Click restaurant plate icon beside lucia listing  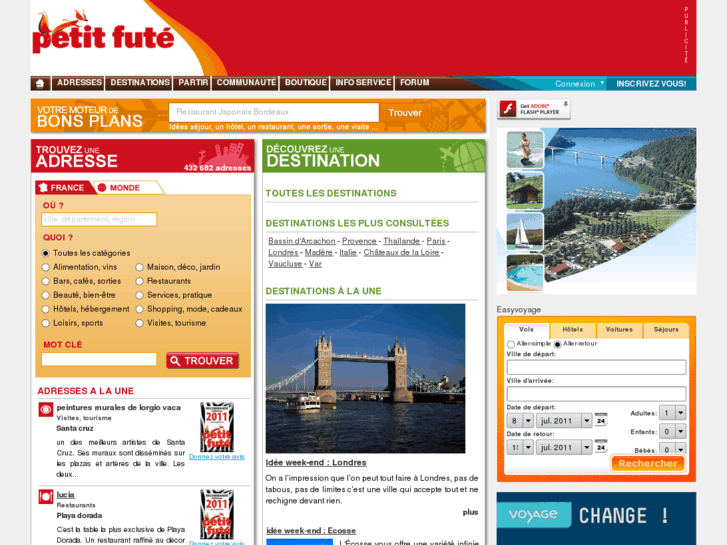coord(45,497)
